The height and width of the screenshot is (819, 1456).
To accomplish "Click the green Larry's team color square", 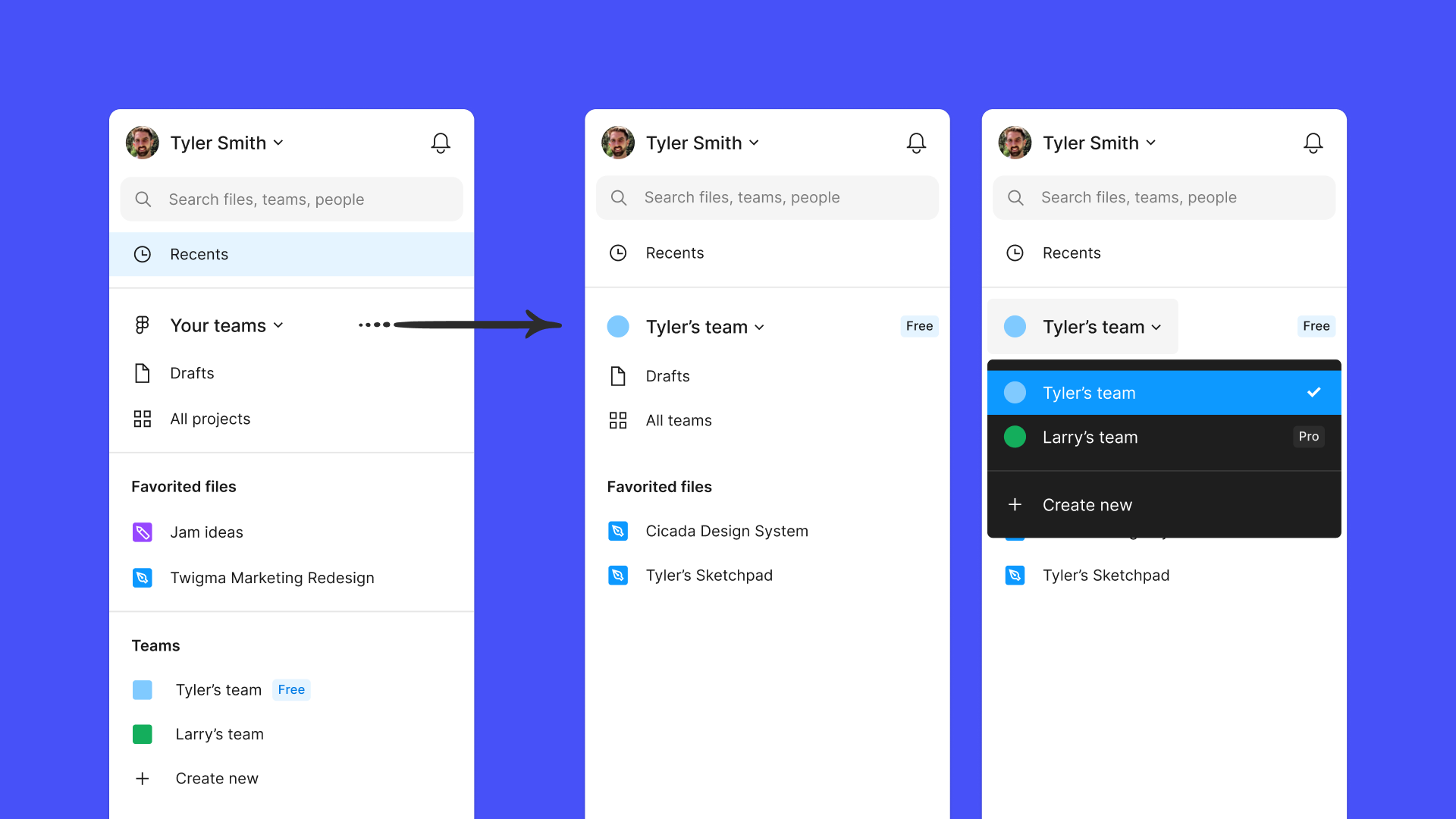I will (142, 734).
